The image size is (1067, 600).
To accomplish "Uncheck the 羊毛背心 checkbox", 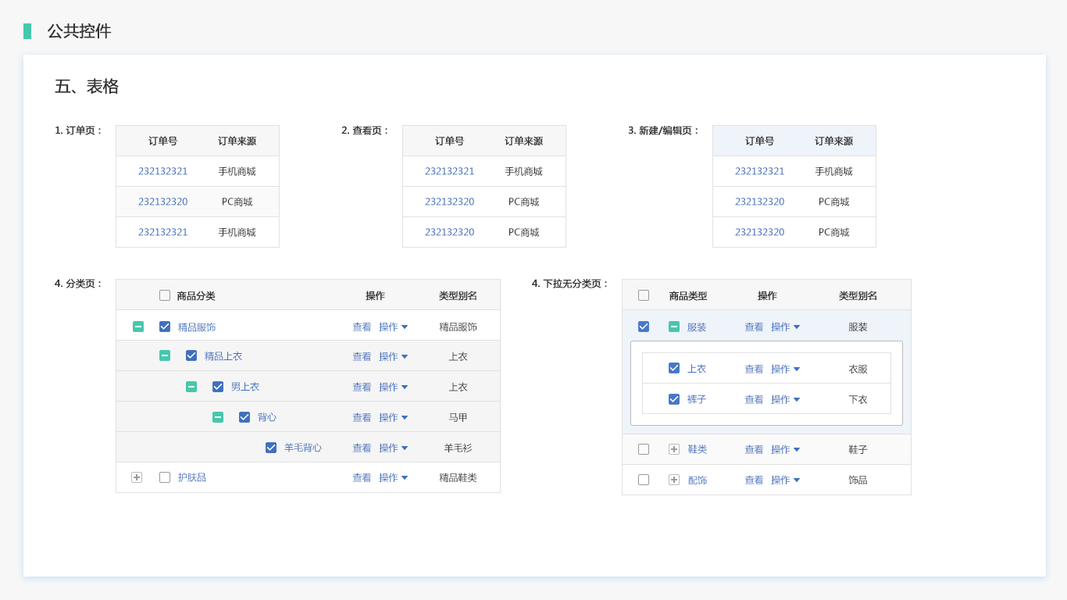I will click(x=271, y=448).
